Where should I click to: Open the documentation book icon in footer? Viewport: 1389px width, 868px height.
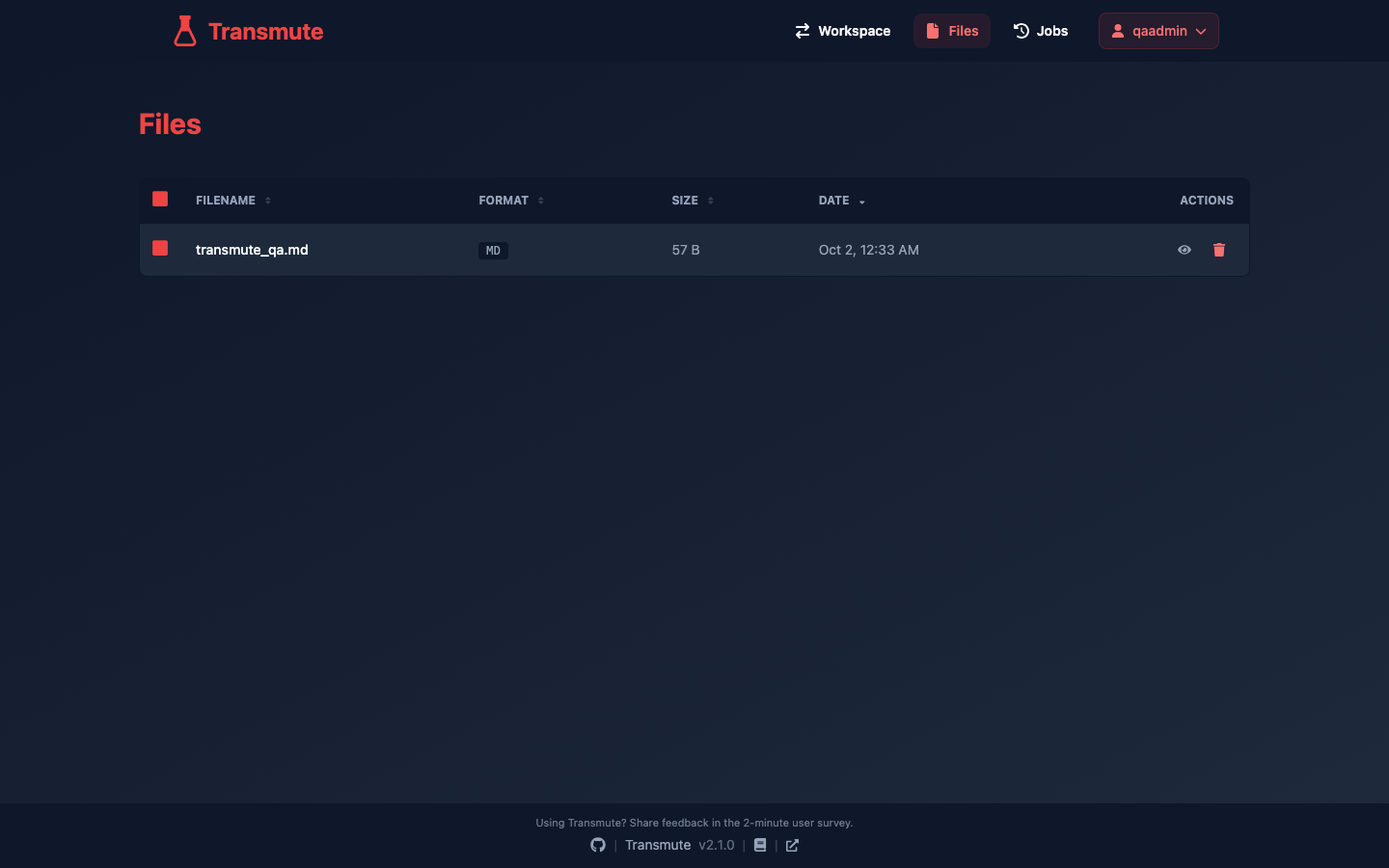pos(760,845)
